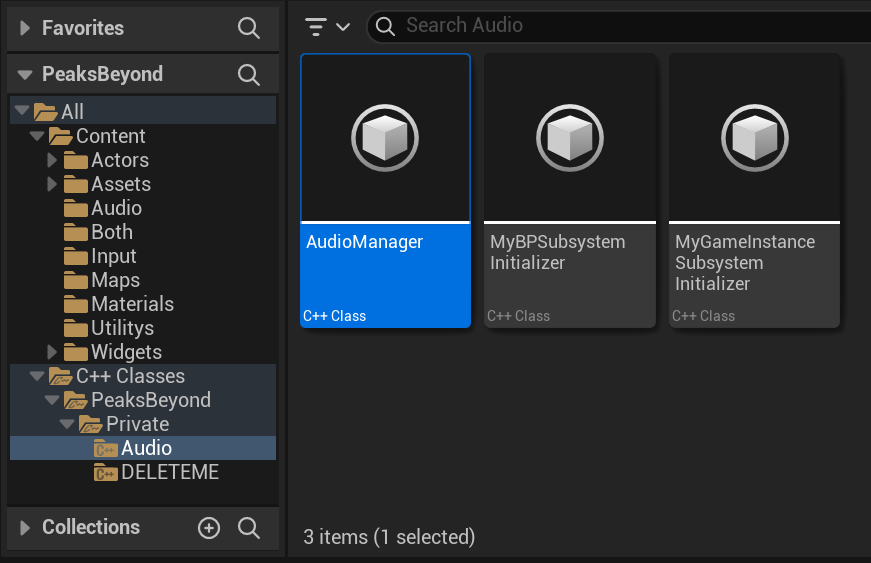Click the search icon in Favorites header
Viewport: 871px width, 563px height.
click(249, 28)
